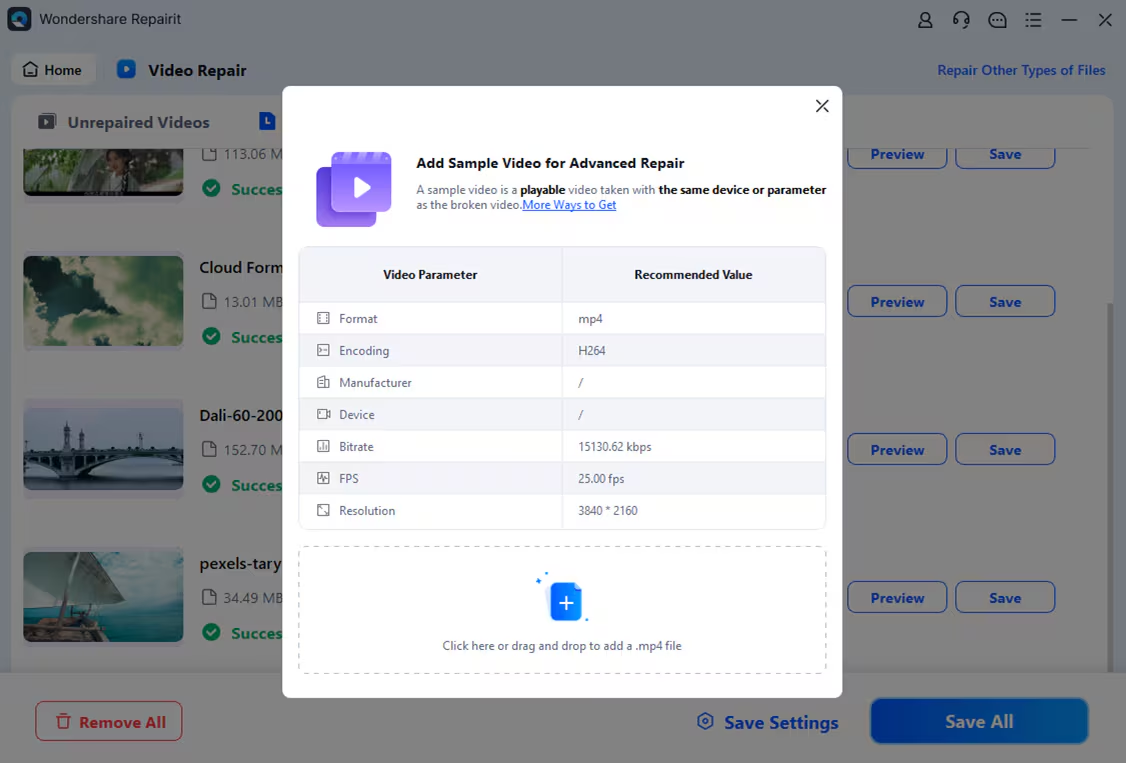Save the Dali-60 repaired video
The height and width of the screenshot is (763, 1126).
[x=1004, y=450]
